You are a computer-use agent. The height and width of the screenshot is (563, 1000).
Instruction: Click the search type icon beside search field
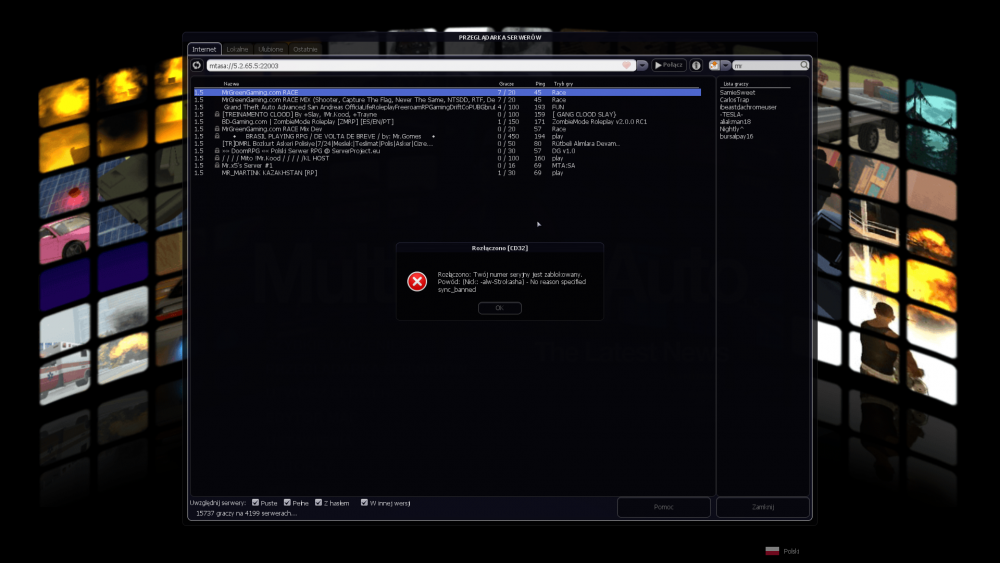tap(714, 65)
